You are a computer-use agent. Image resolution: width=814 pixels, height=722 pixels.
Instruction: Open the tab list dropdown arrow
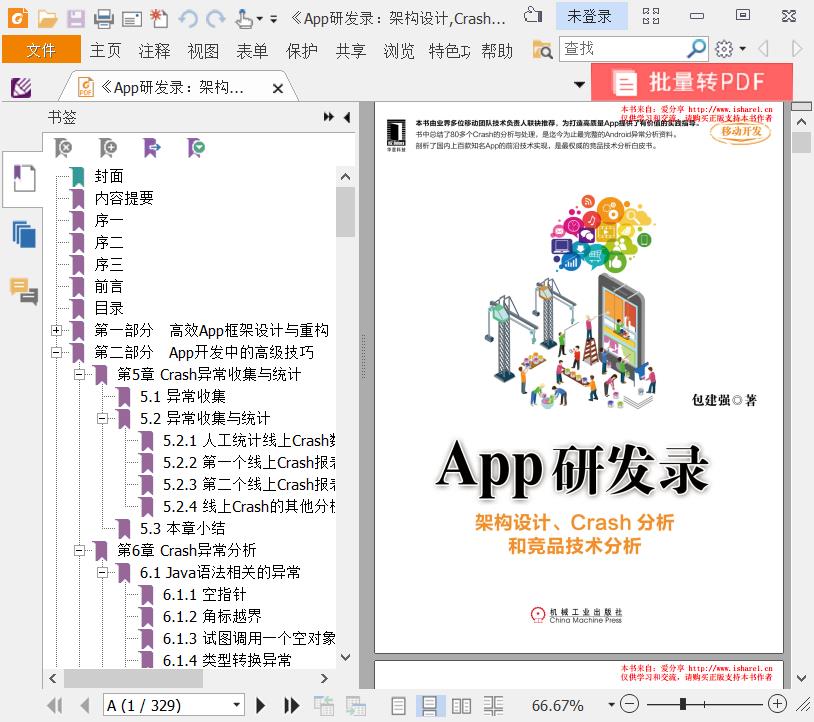(579, 85)
